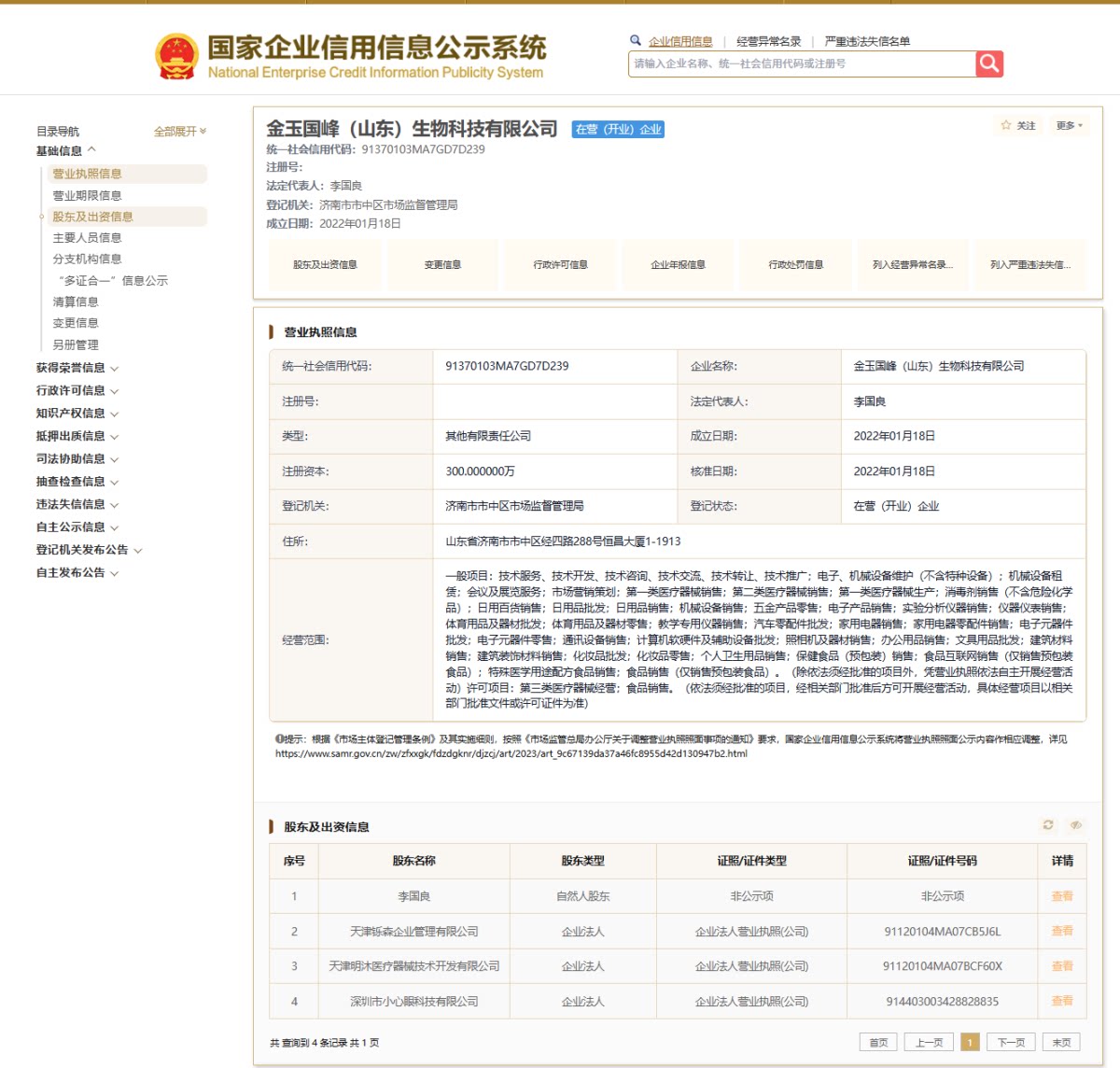Expand 违法失信信息 in sidebar

(x=77, y=504)
